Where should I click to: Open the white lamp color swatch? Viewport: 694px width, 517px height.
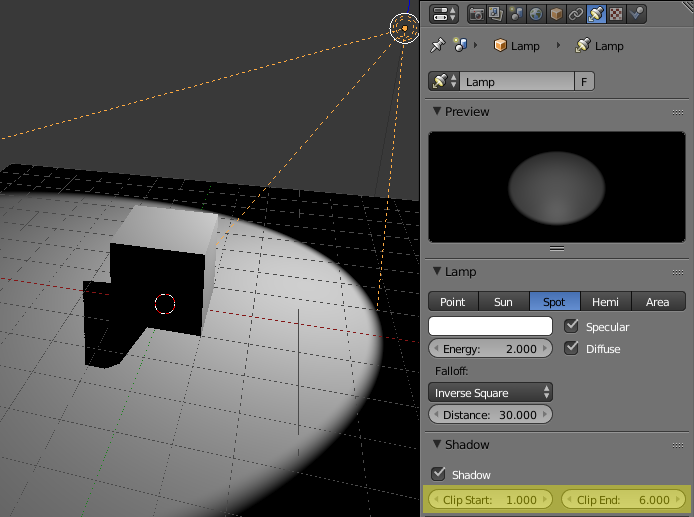coord(490,326)
